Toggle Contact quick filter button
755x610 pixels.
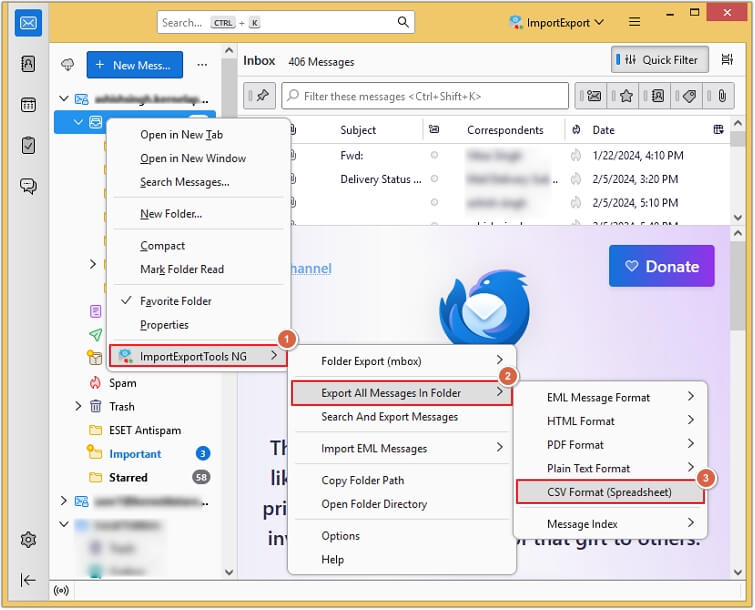coord(655,96)
